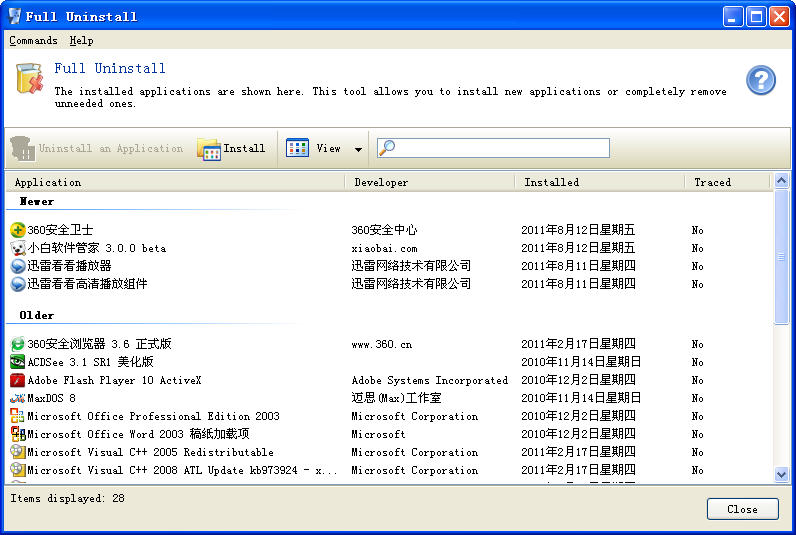The height and width of the screenshot is (535, 796).
Task: Select the ACDSee 3.1 SR1 icon
Action: pos(18,362)
